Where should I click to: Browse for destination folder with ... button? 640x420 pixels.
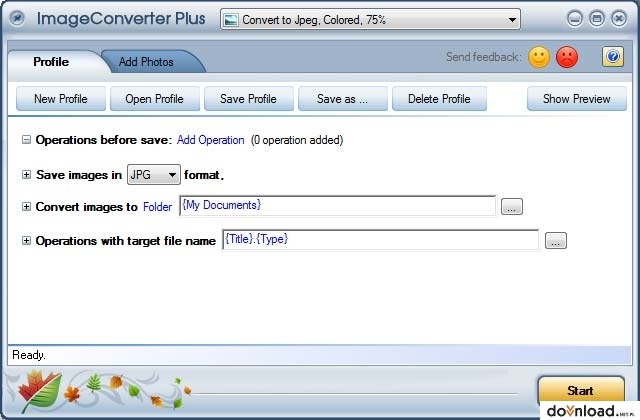tap(512, 207)
